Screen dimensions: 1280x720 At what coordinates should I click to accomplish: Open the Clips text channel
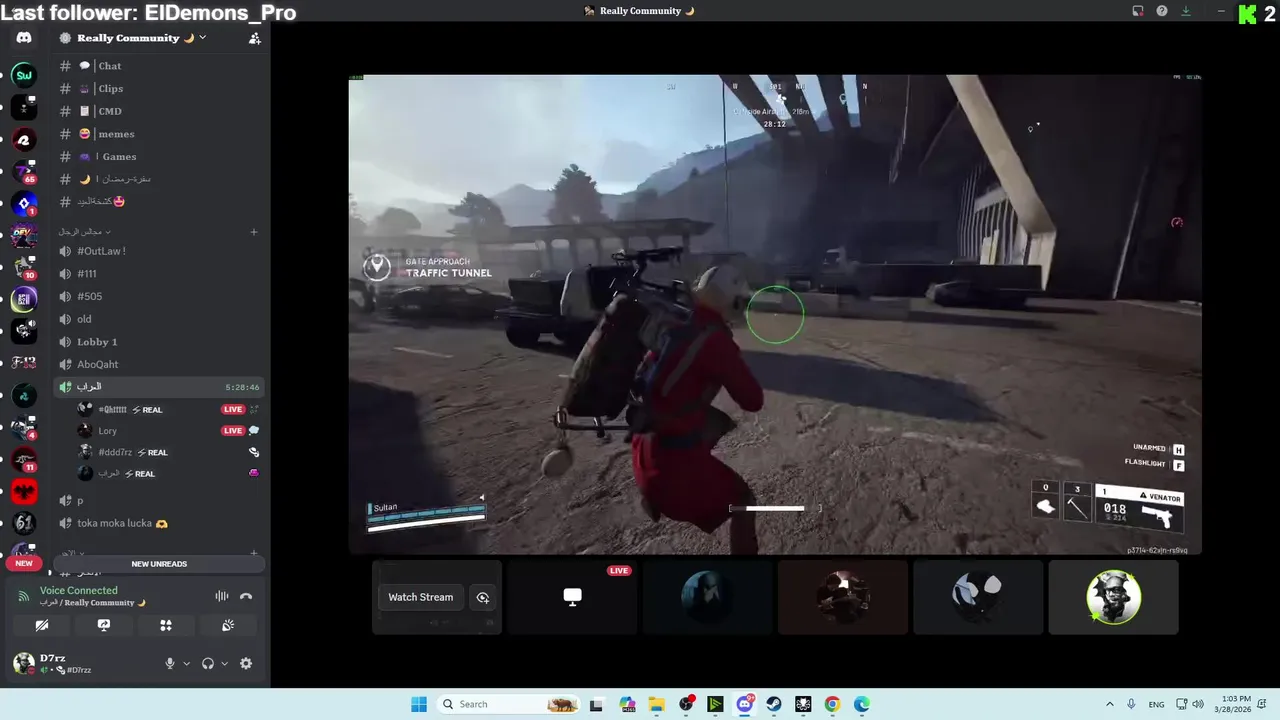pyautogui.click(x=160, y=89)
